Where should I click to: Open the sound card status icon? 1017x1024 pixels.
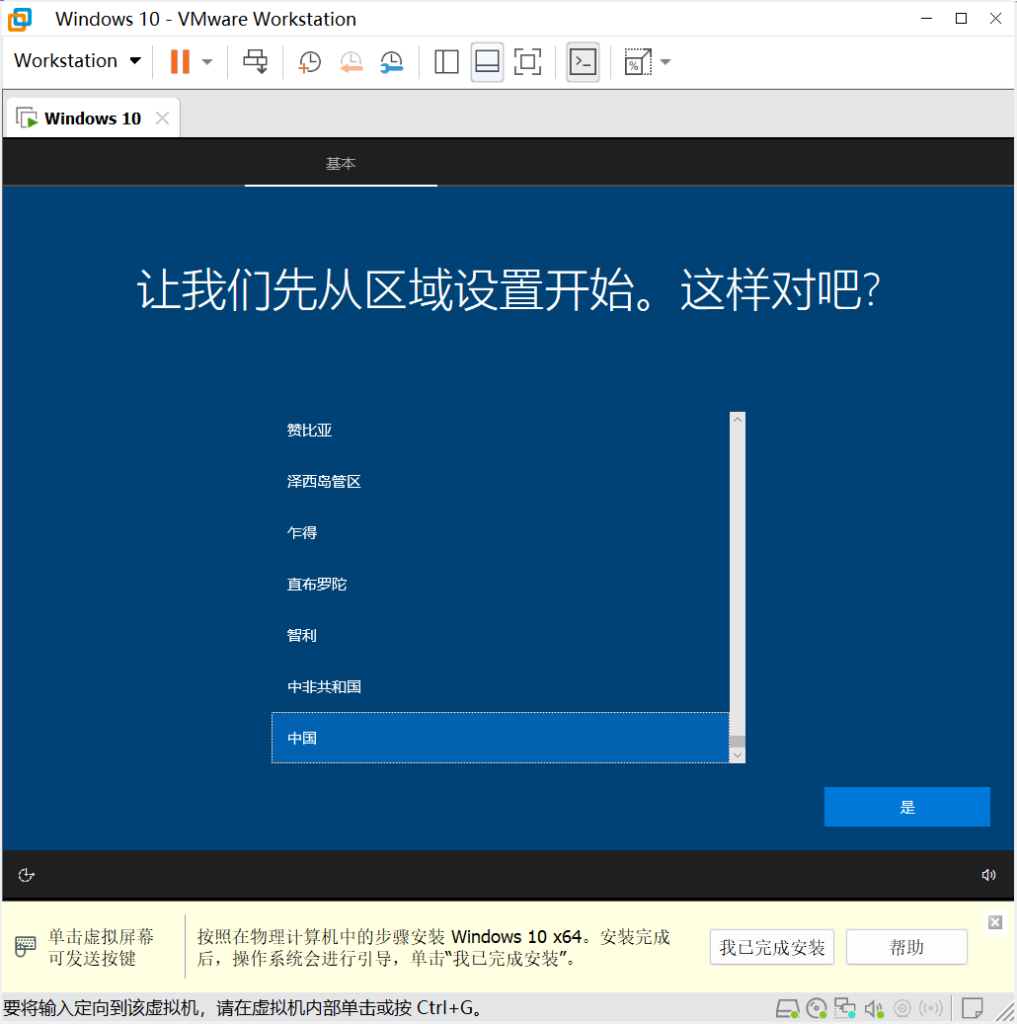[874, 1009]
